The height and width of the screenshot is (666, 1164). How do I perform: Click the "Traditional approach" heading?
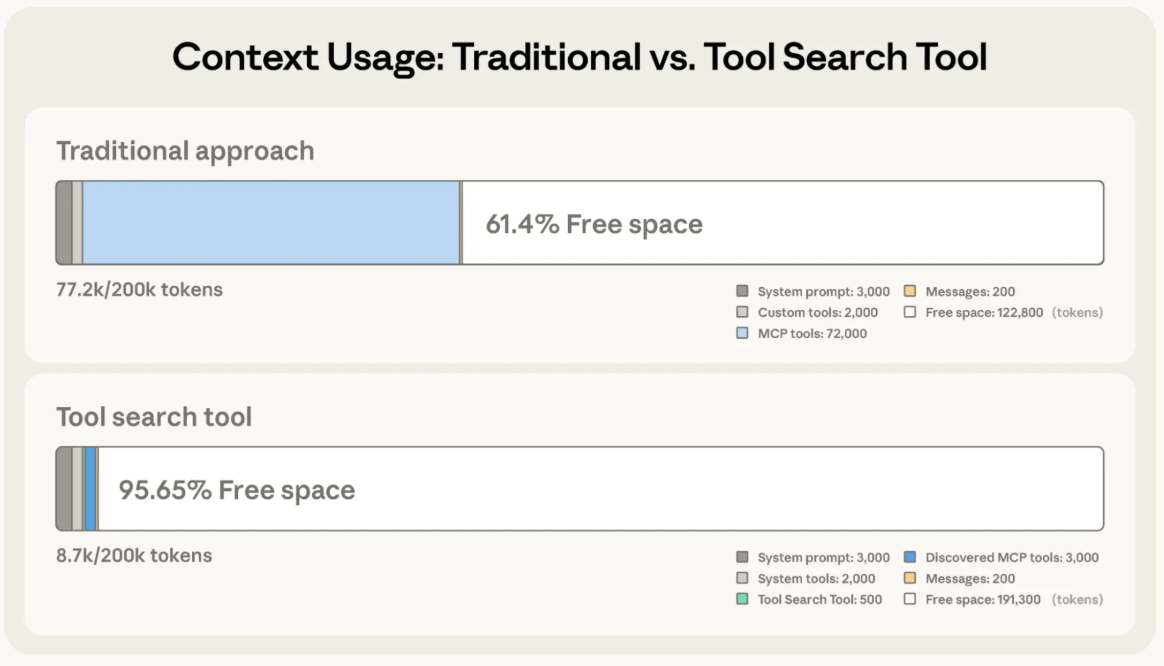[185, 151]
